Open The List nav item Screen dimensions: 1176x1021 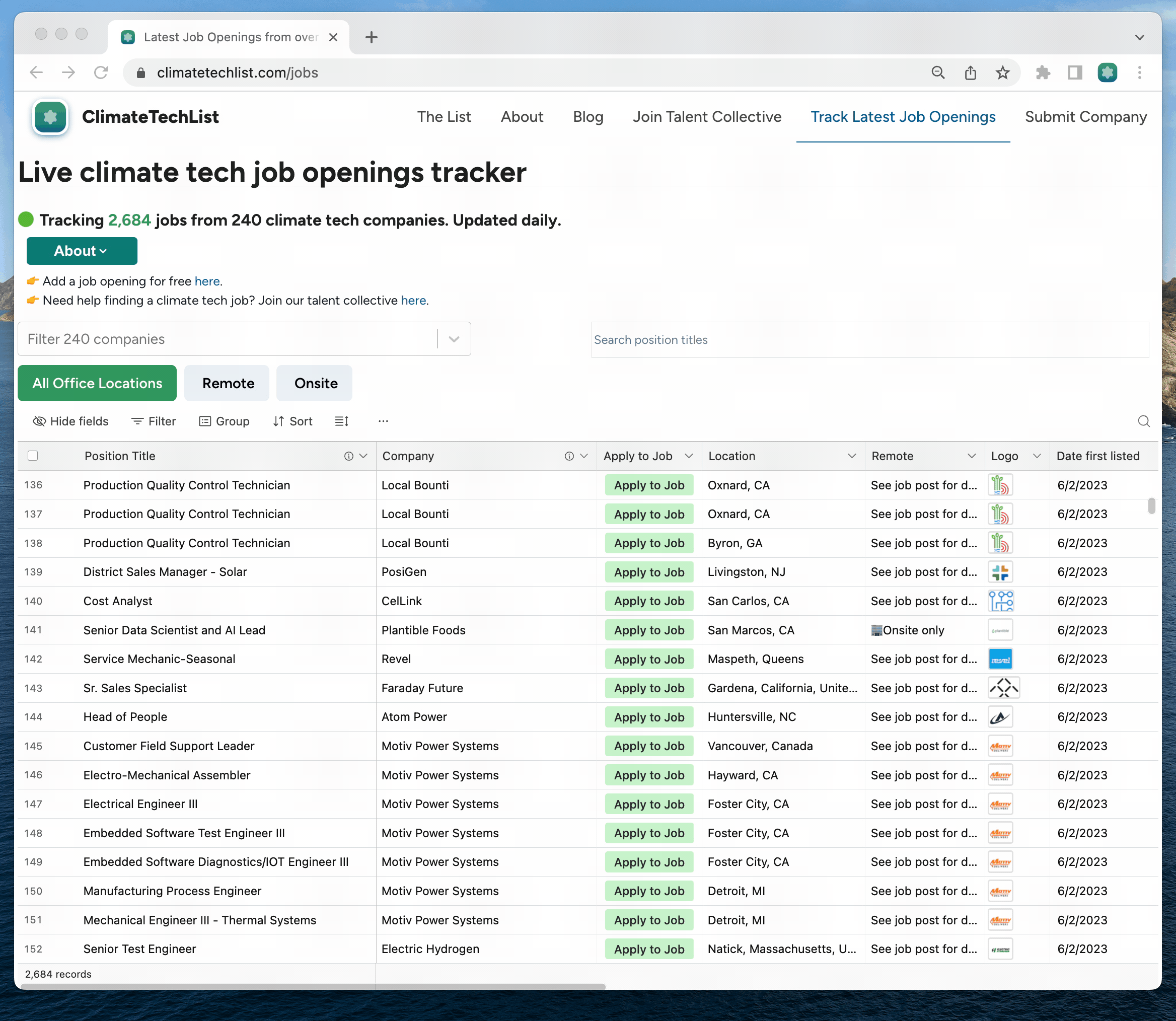[444, 117]
